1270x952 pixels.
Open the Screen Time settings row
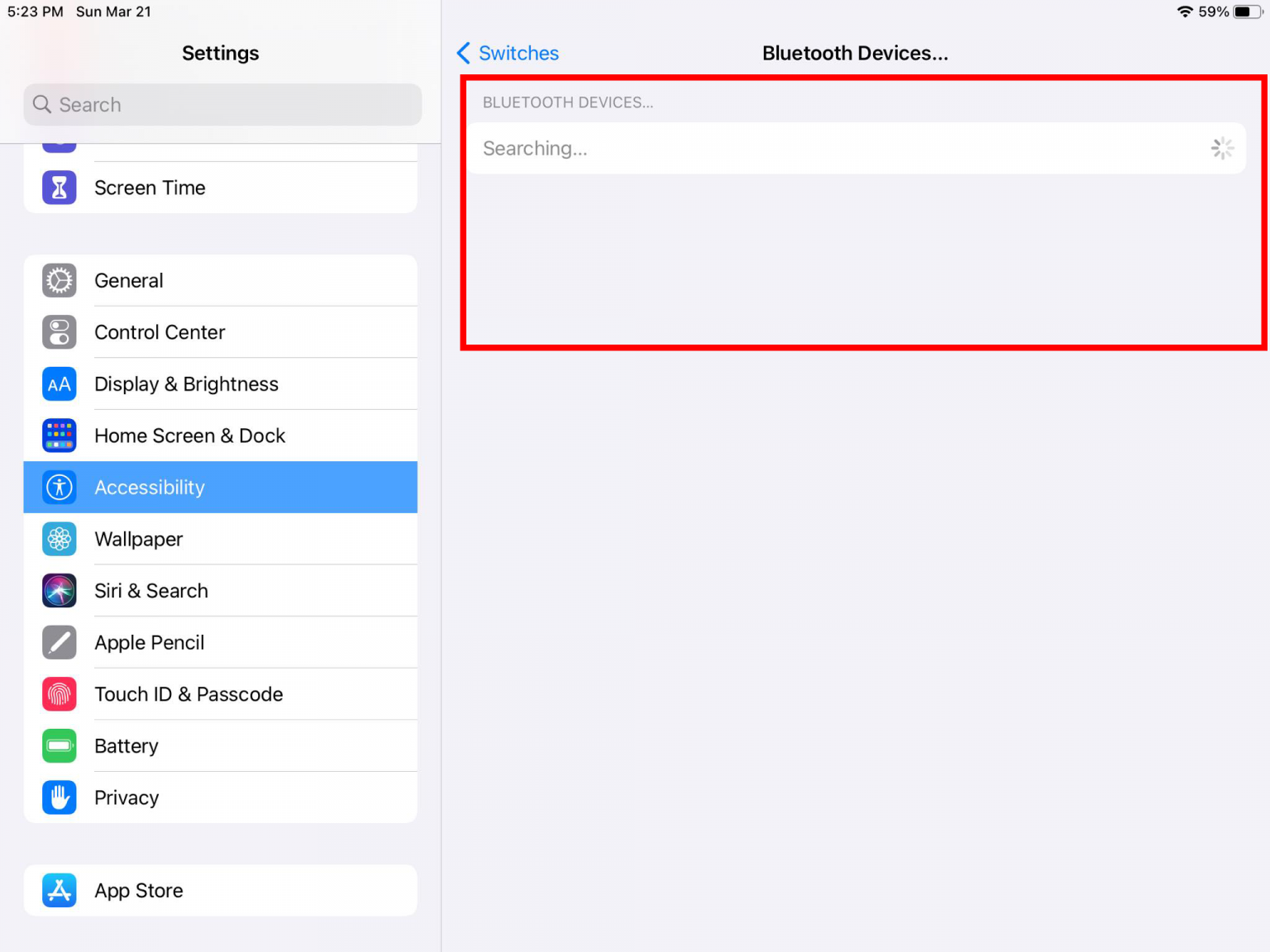(x=221, y=188)
